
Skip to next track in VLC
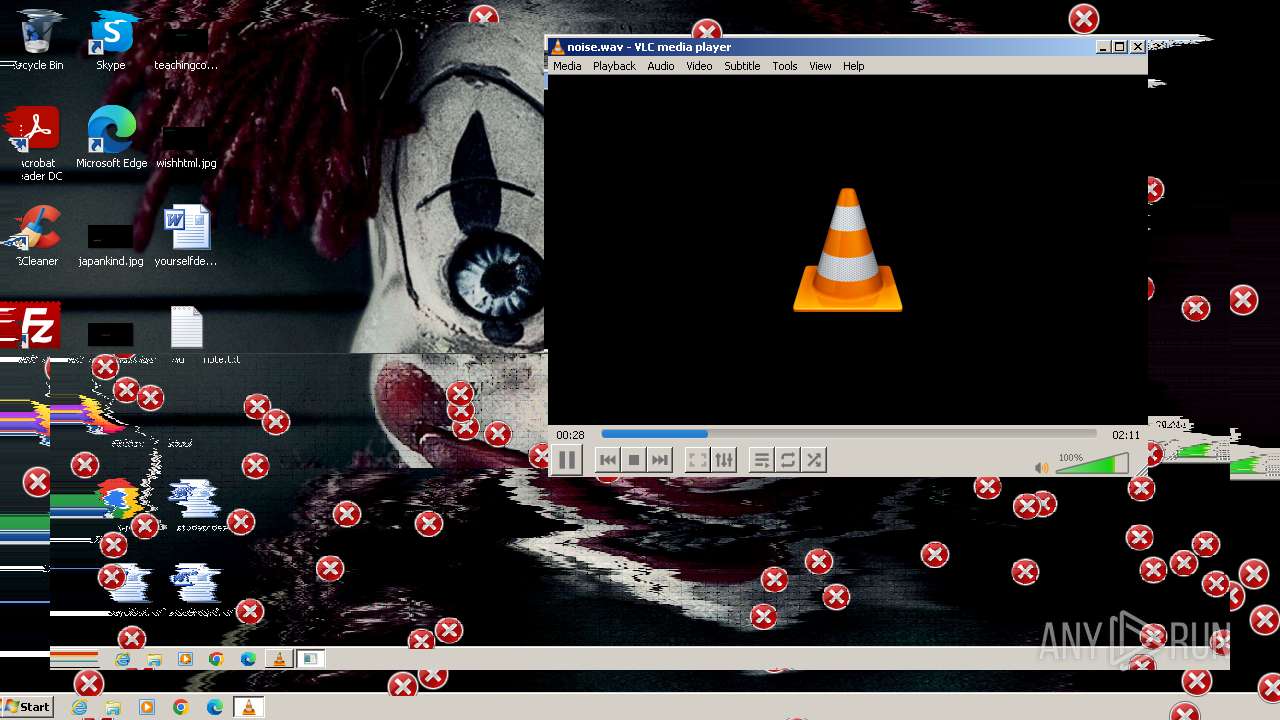click(x=660, y=460)
